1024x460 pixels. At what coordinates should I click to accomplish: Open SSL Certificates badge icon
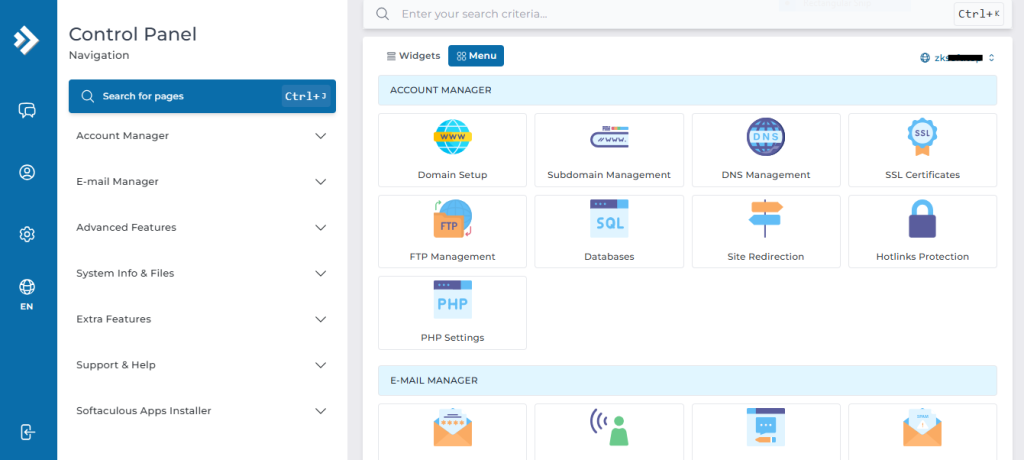(922, 136)
